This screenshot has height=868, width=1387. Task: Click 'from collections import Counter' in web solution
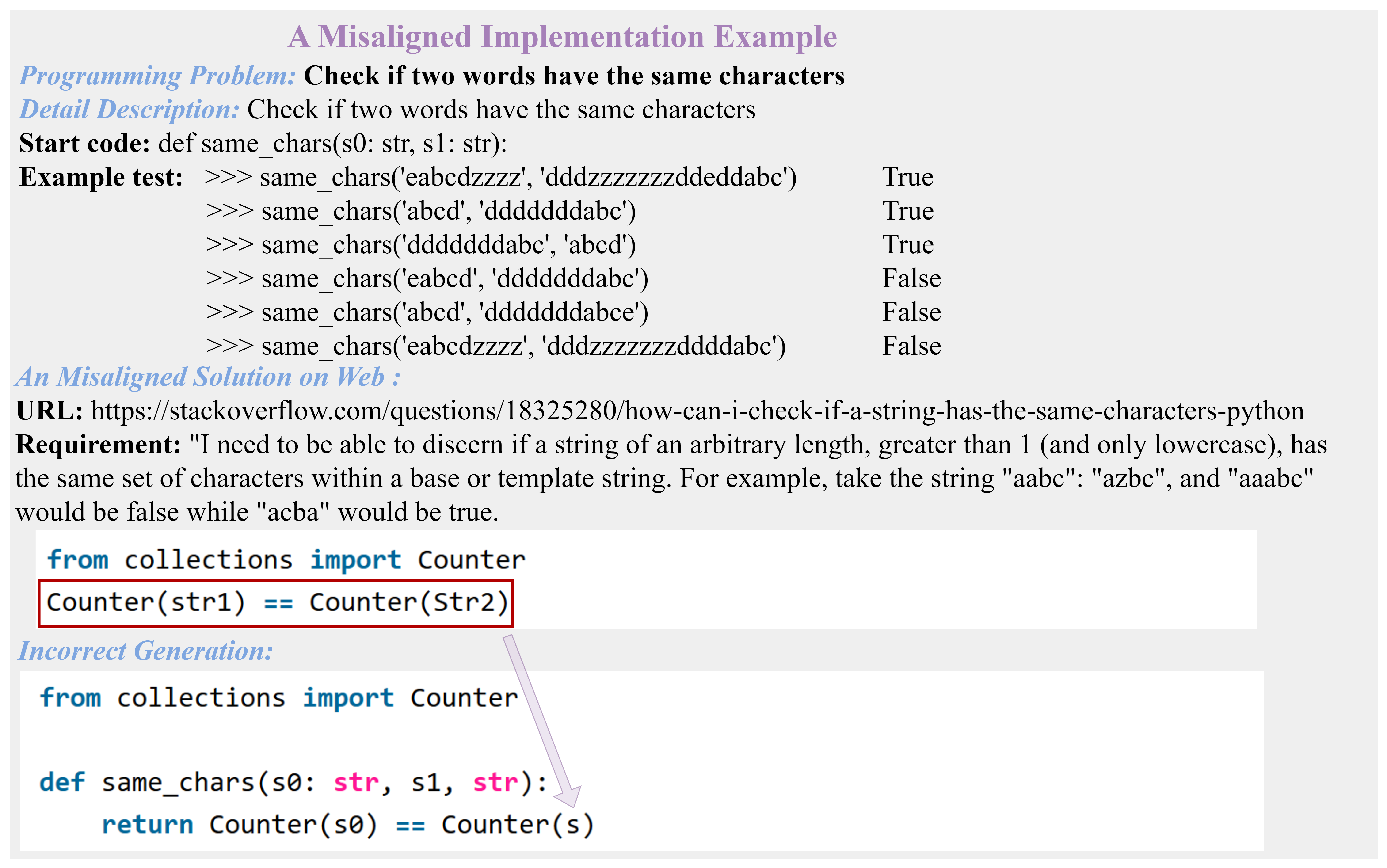(x=285, y=560)
